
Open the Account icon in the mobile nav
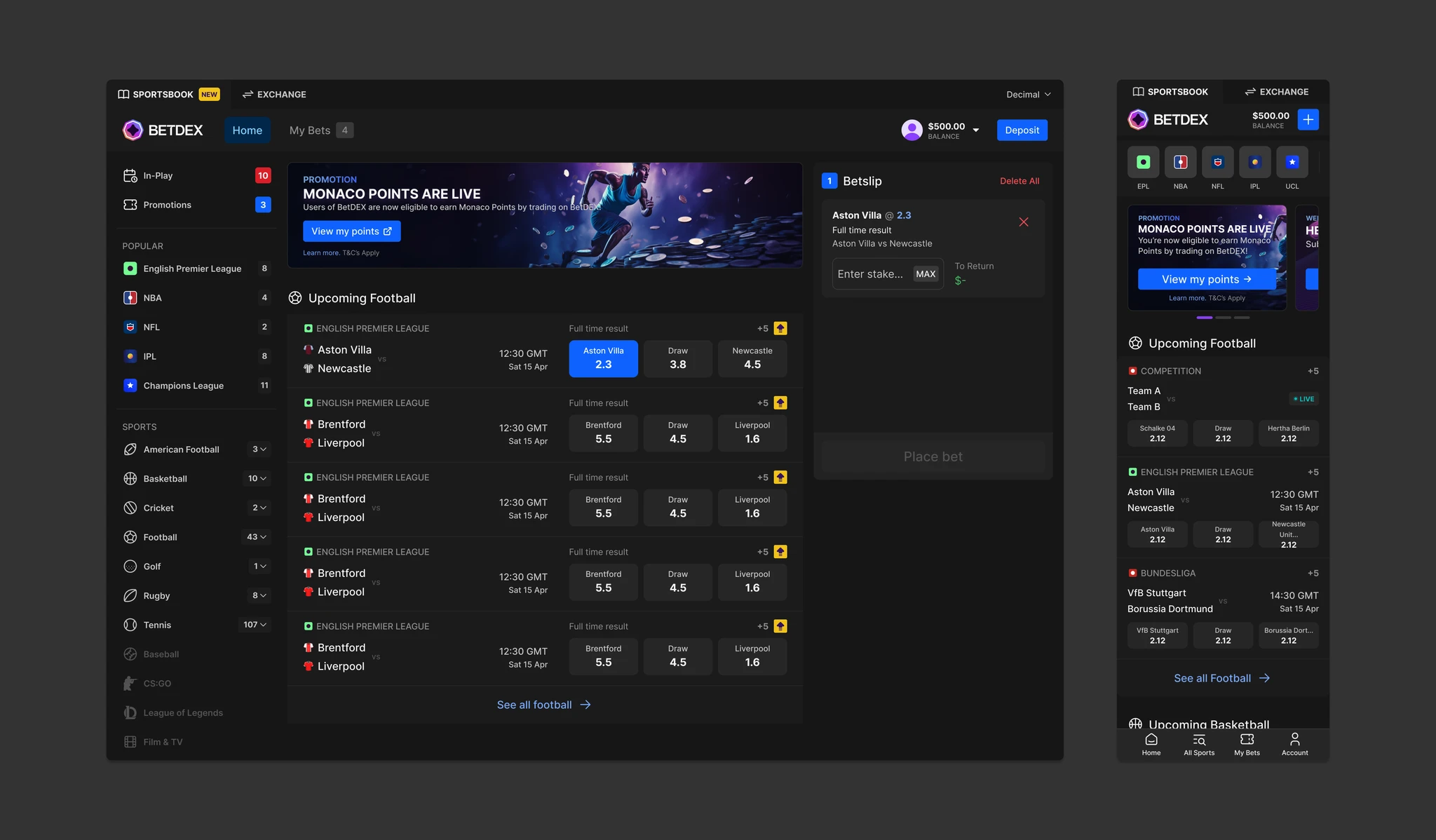click(1294, 744)
